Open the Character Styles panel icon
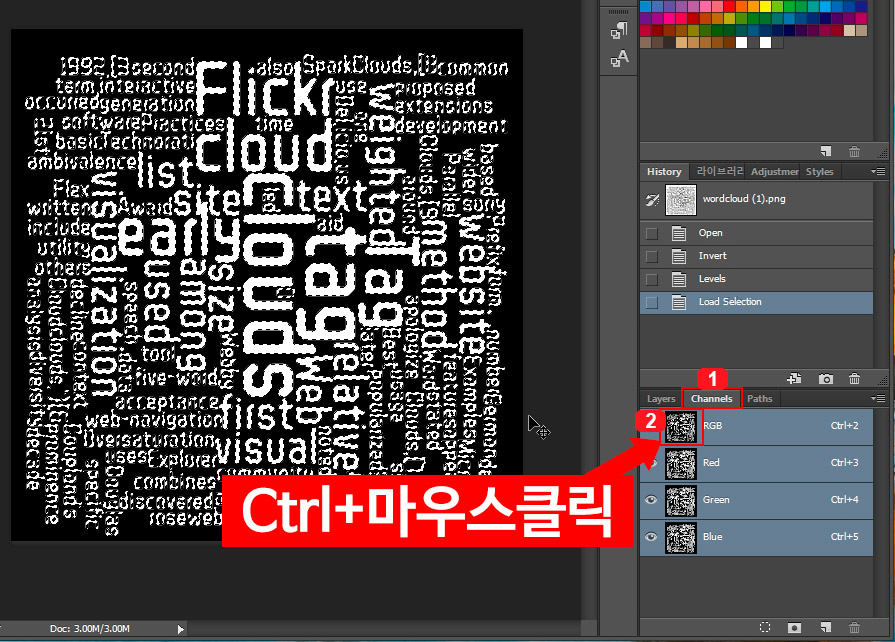This screenshot has width=895, height=642. pyautogui.click(x=619, y=59)
